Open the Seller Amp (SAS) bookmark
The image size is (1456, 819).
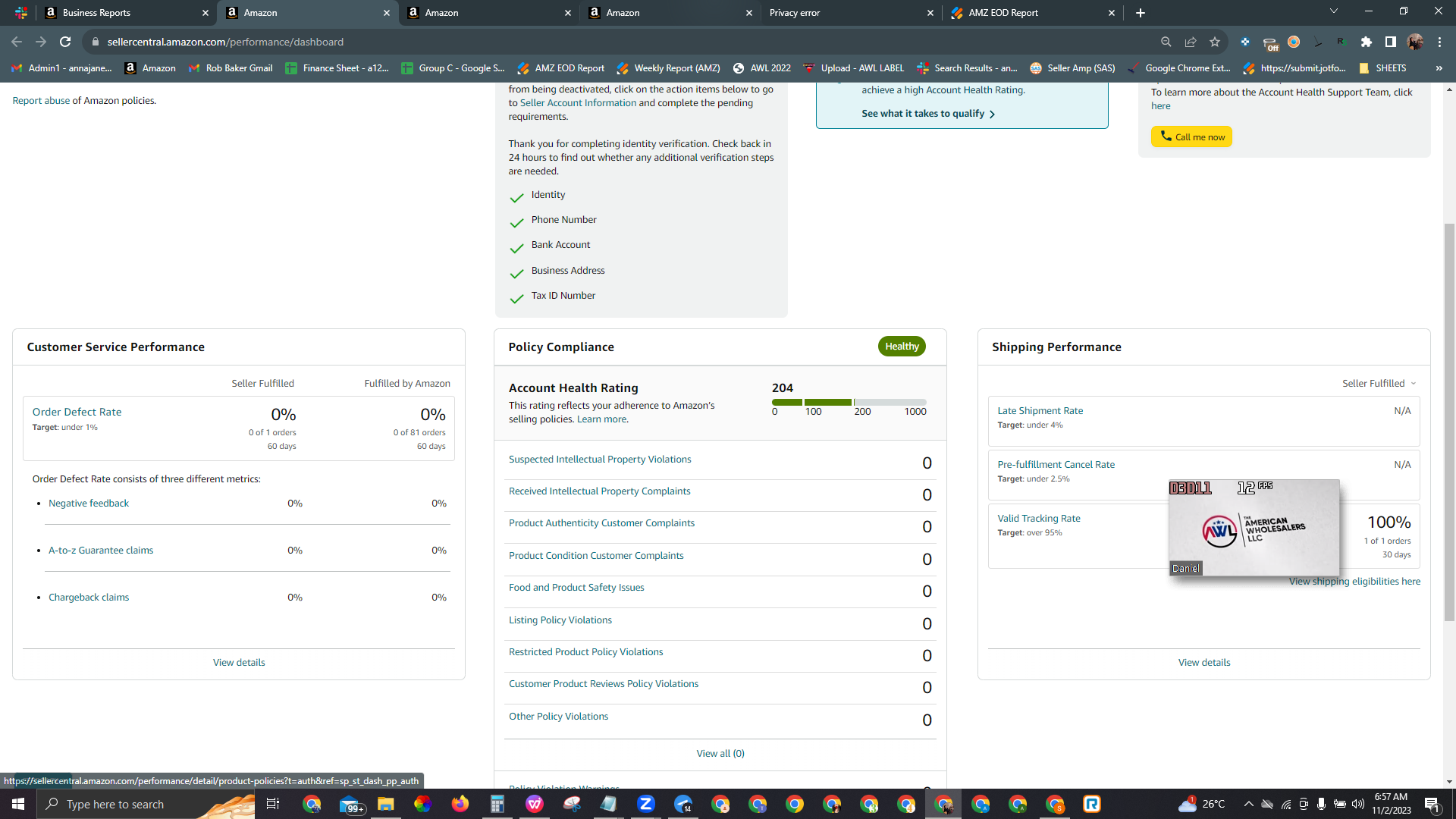pos(1072,68)
